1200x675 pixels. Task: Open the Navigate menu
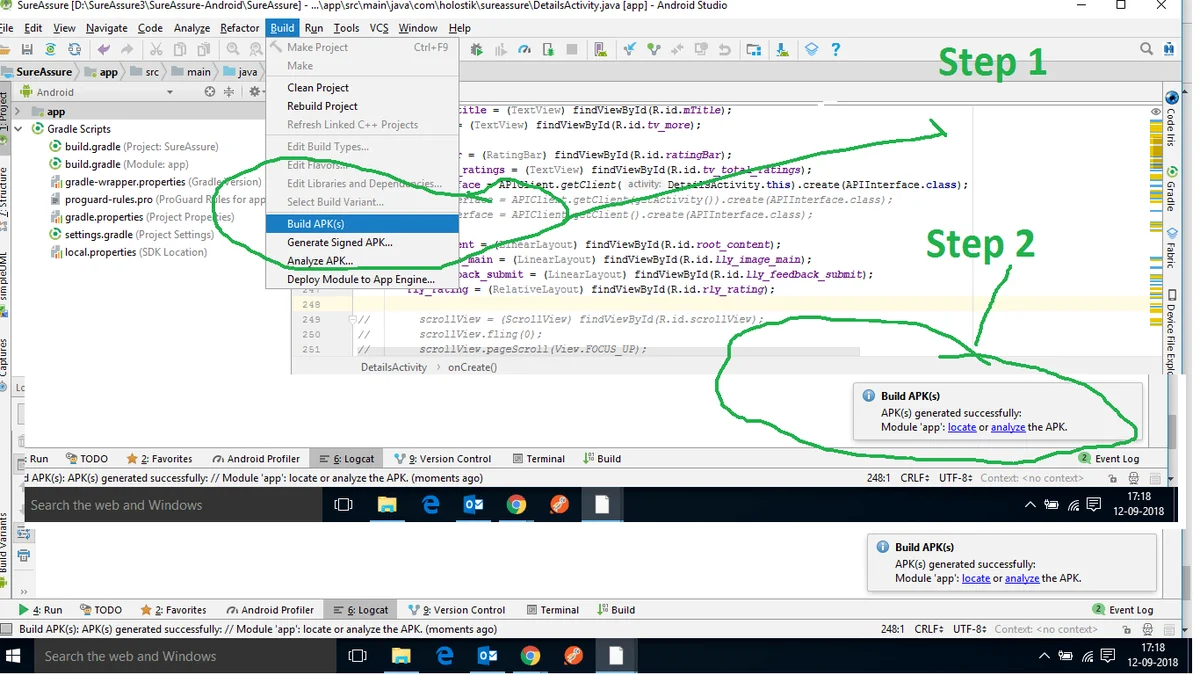click(x=106, y=28)
